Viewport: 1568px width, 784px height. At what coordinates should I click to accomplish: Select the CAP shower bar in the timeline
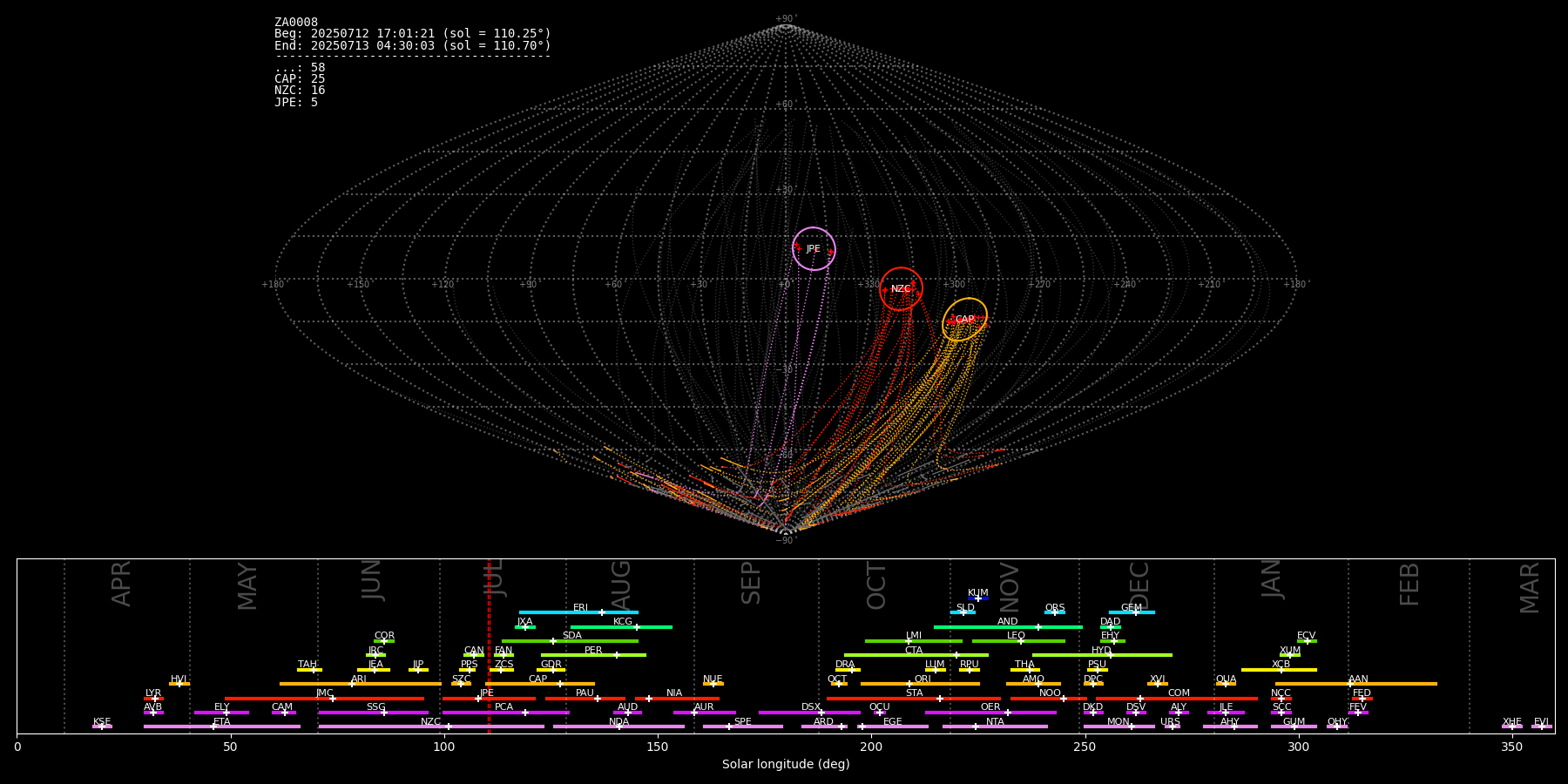point(540,684)
